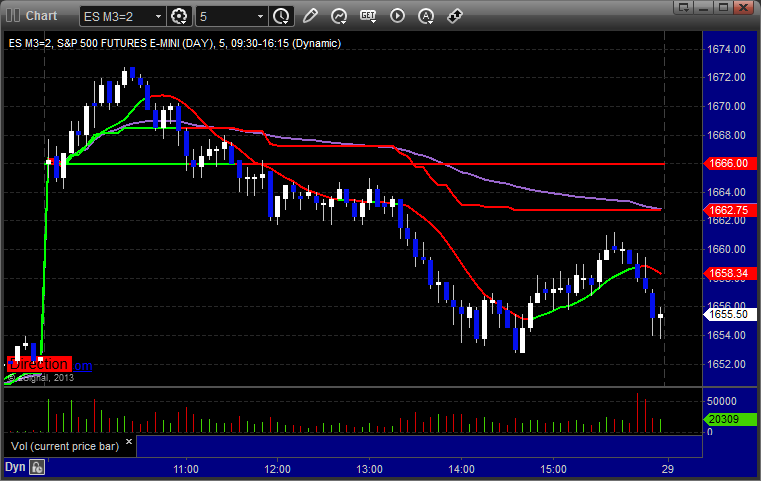Open the GET tools menu
Viewport: 761px width, 481px height.
(368, 16)
